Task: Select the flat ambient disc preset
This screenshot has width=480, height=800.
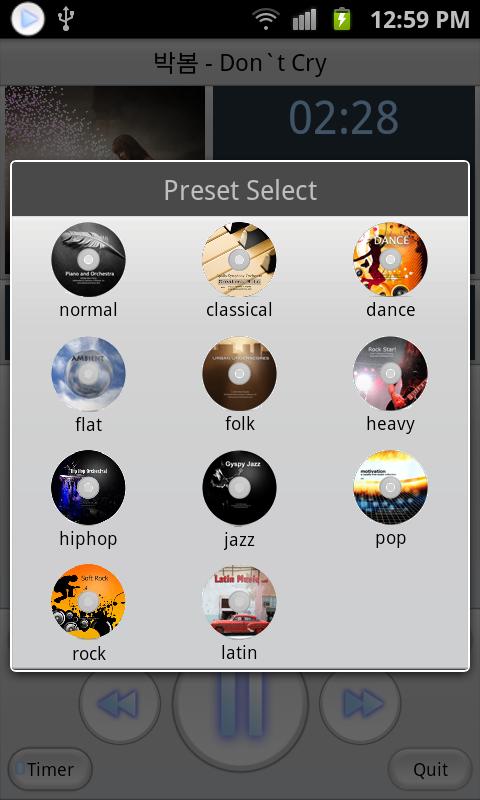Action: [x=88, y=373]
